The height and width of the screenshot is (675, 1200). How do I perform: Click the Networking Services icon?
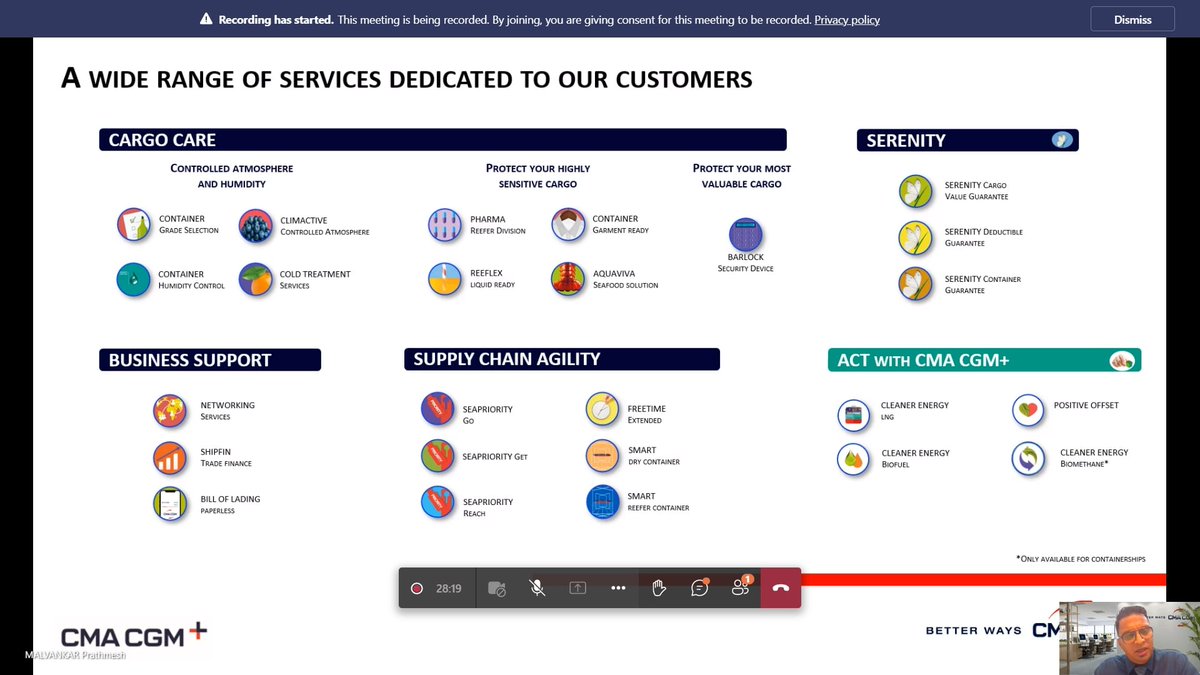(170, 411)
